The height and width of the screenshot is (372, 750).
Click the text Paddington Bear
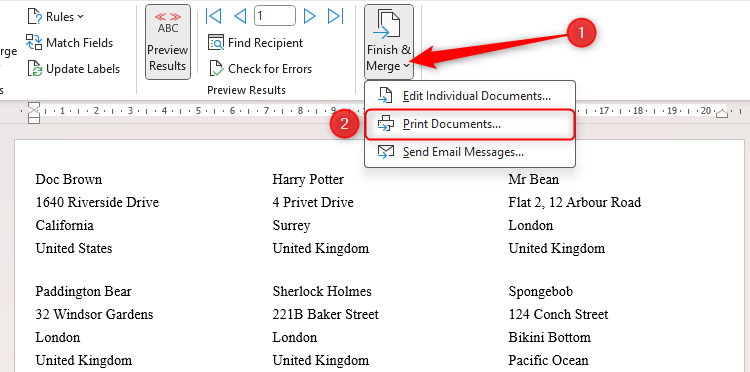(x=83, y=291)
